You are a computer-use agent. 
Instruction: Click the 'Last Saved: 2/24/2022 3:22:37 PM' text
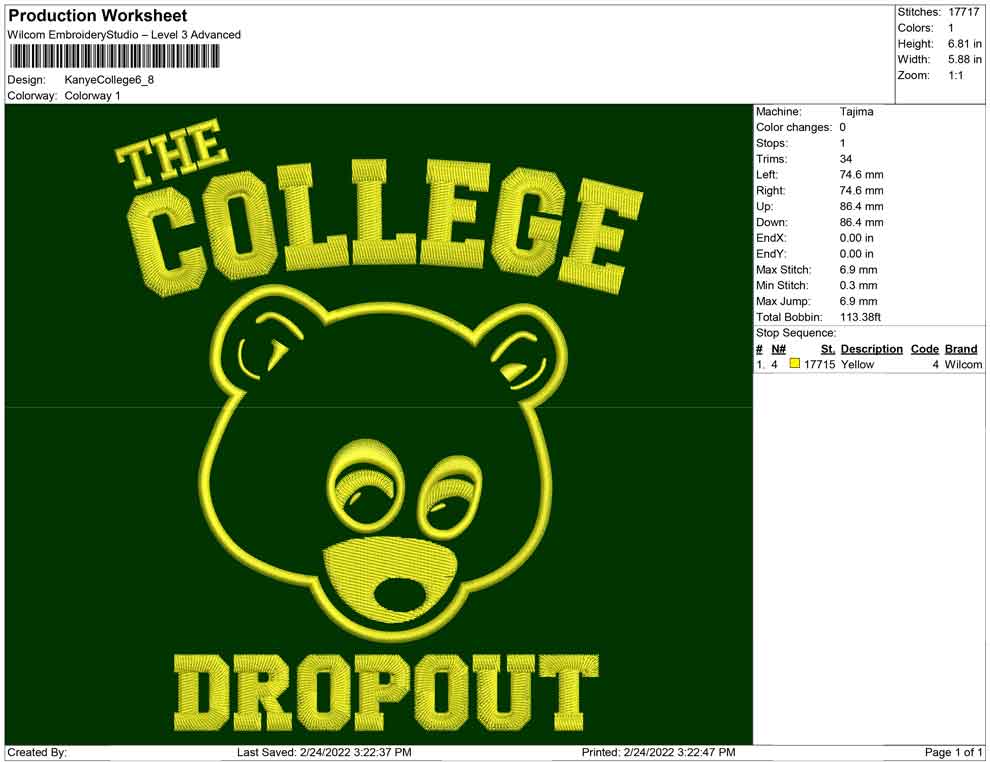(x=324, y=752)
